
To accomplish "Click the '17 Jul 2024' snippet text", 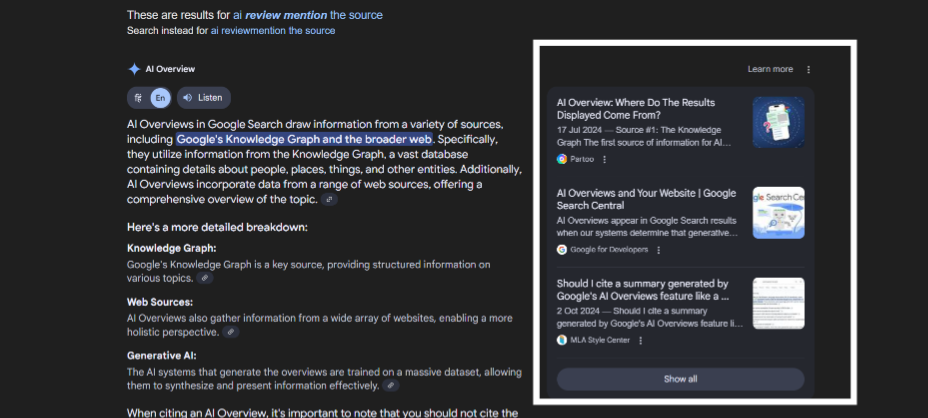I will (579, 130).
